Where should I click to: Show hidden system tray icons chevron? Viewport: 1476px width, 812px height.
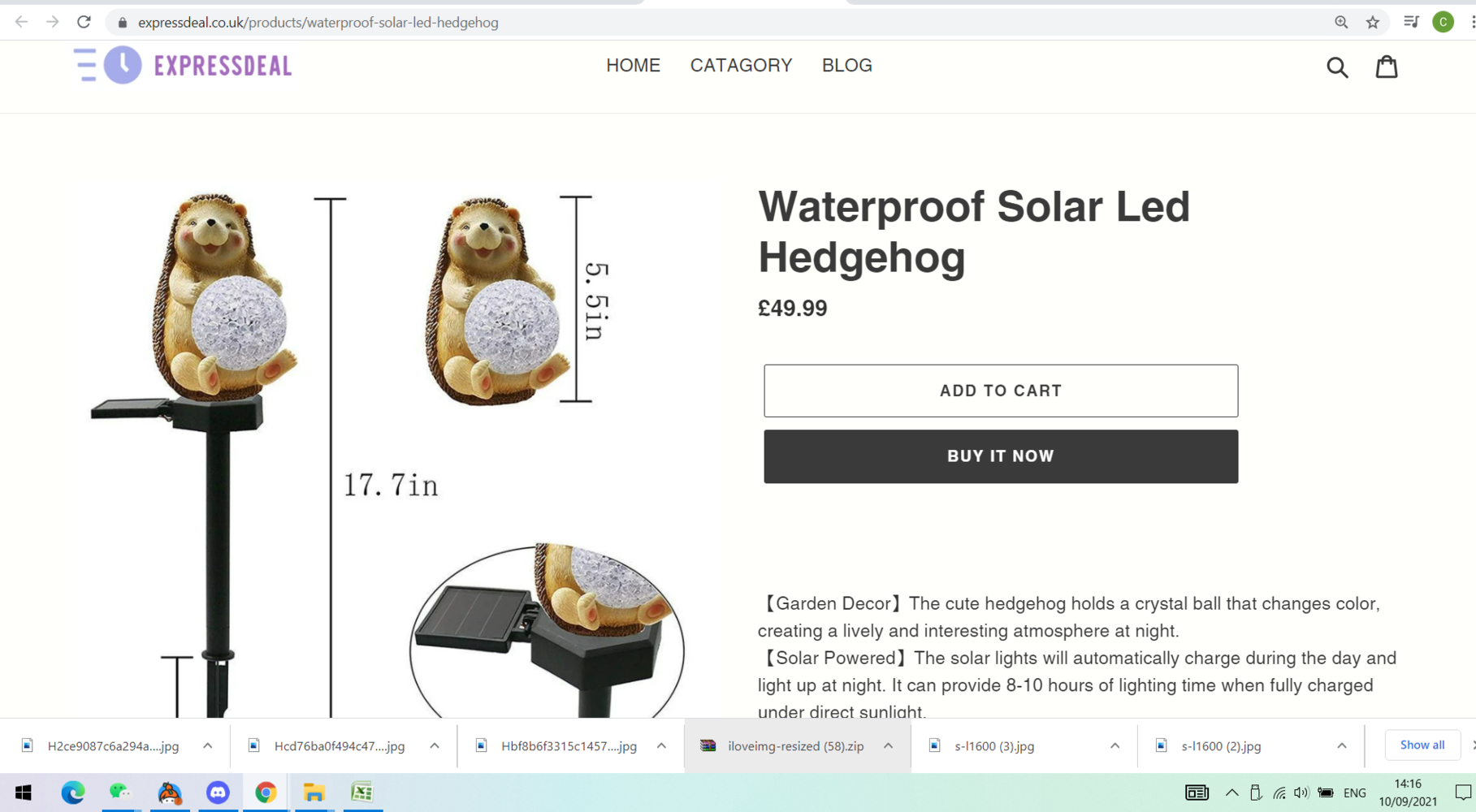point(1232,793)
